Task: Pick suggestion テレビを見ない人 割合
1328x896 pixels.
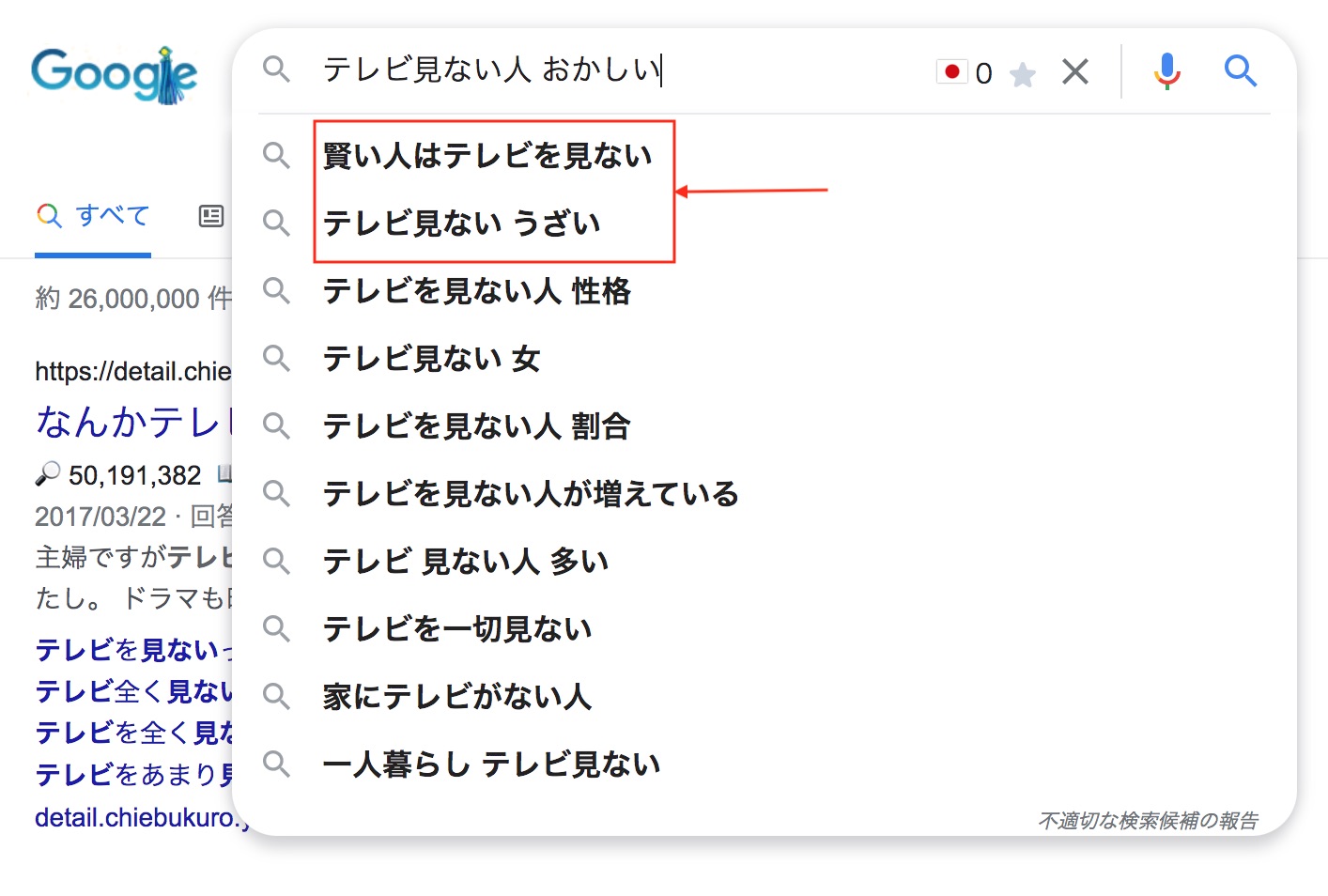Action: [476, 426]
